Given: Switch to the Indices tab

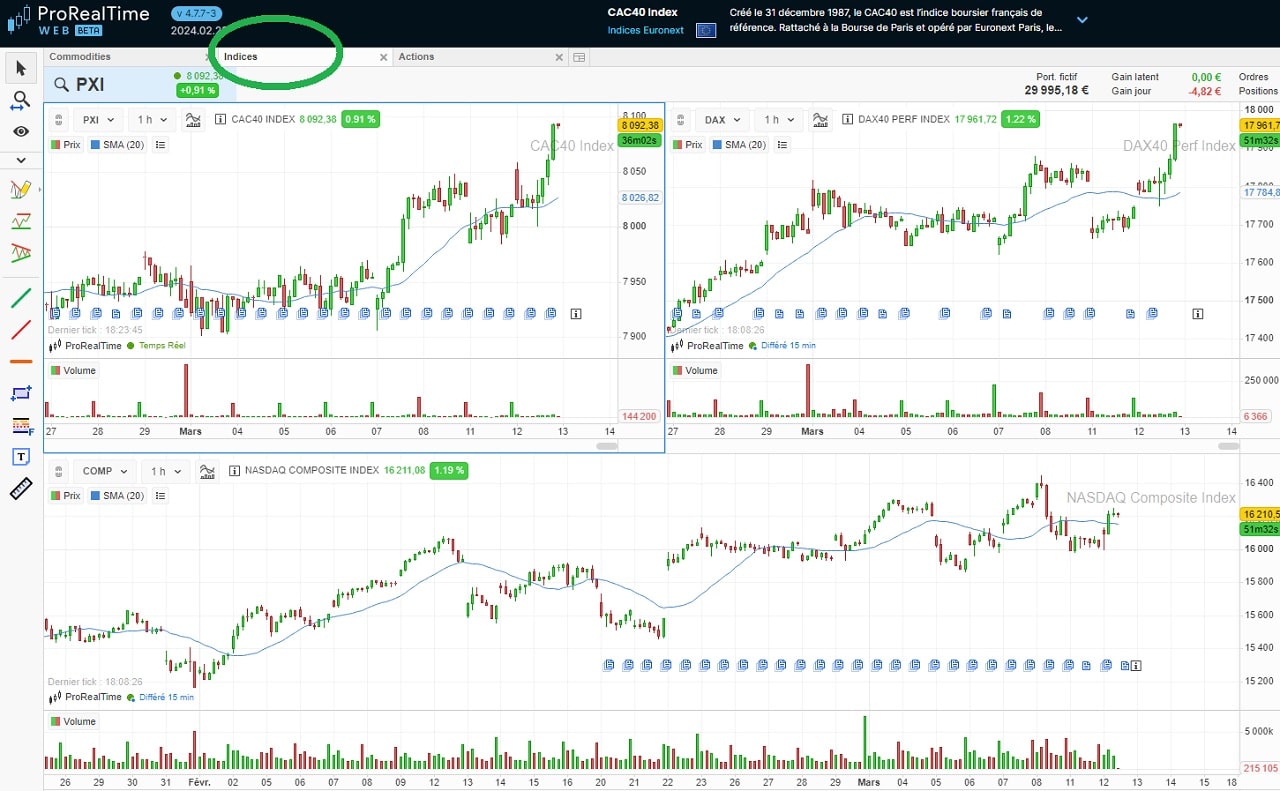Looking at the screenshot, I should point(241,57).
